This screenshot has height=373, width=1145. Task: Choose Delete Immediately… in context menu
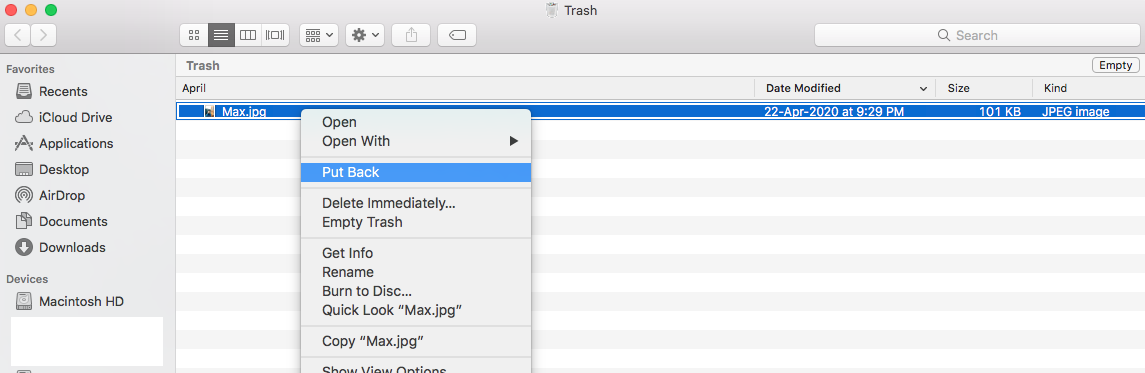[x=416, y=204]
